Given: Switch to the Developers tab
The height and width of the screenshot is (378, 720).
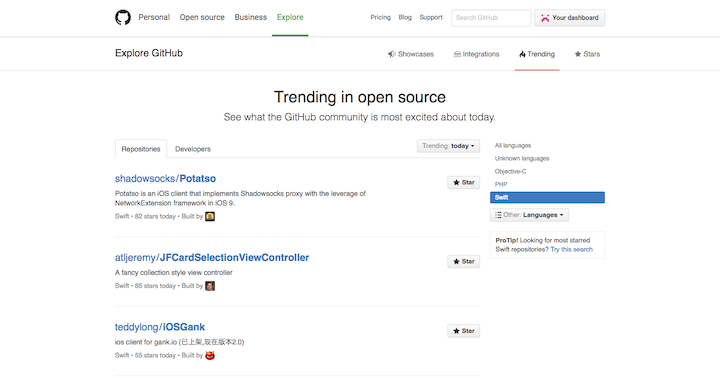Looking at the screenshot, I should (193, 149).
